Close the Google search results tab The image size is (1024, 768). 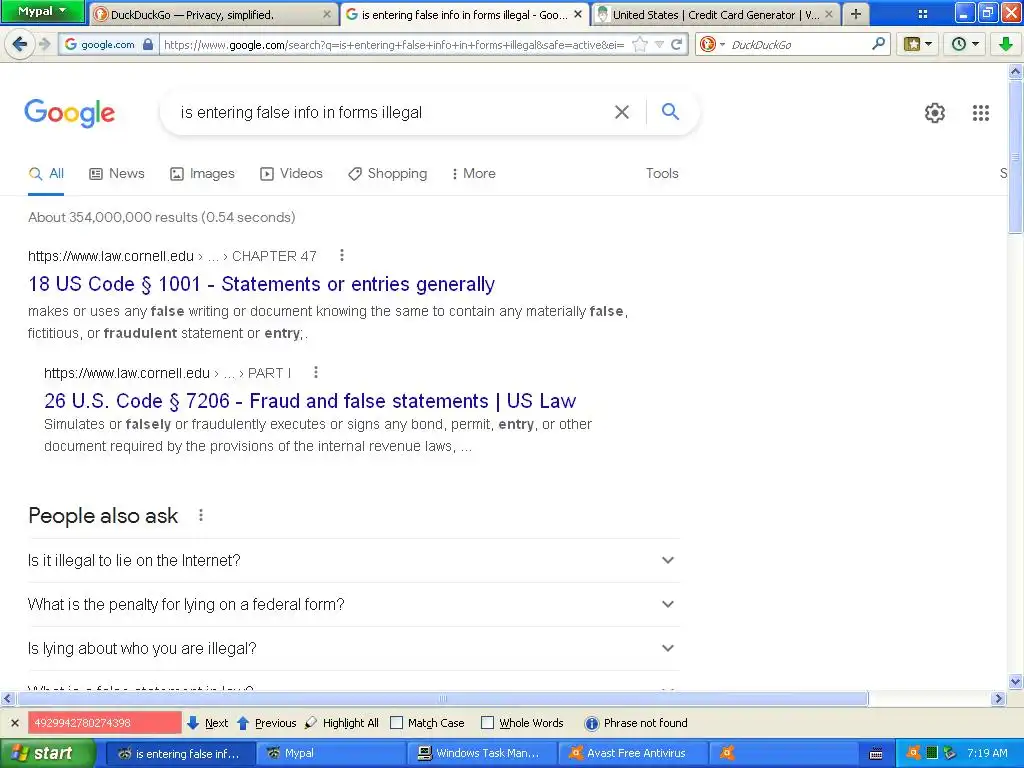coord(577,14)
